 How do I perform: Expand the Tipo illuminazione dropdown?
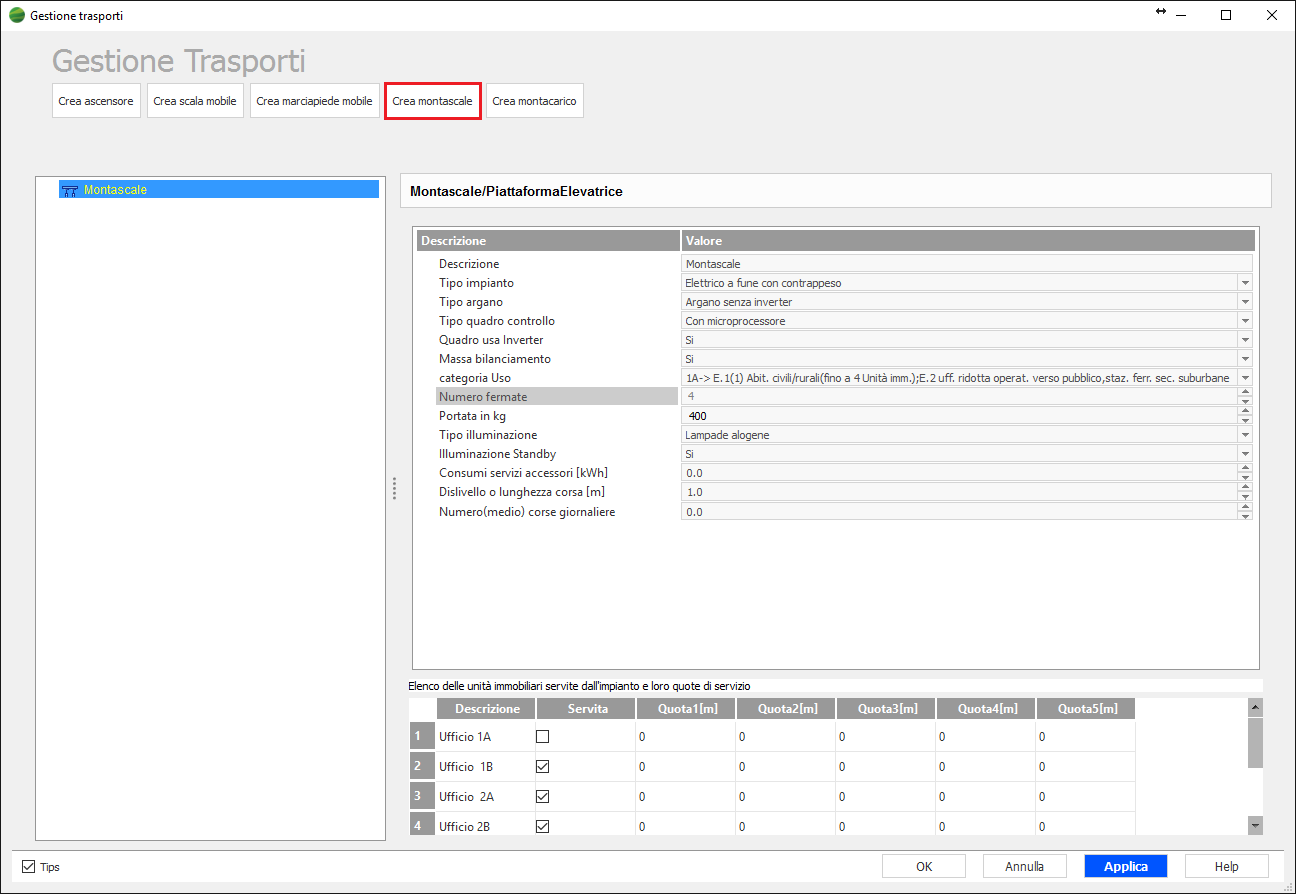[1245, 435]
